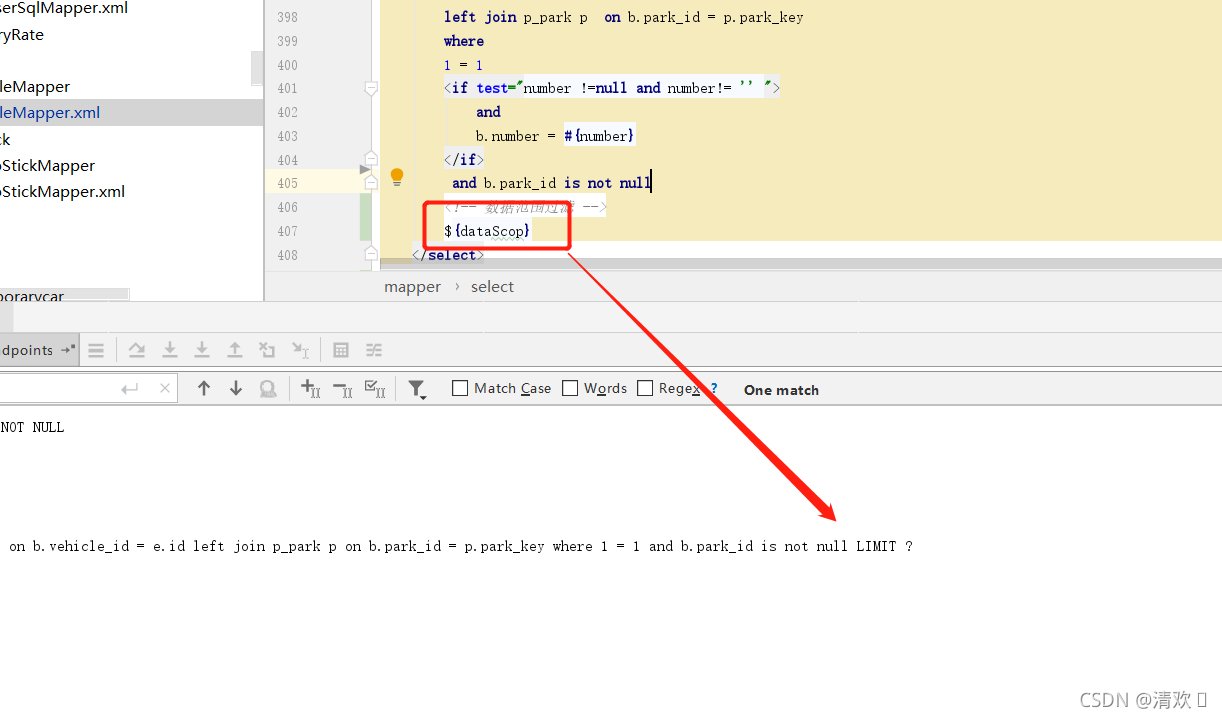Click the 'mapper' breadcrumb
Screen dimensions: 1222x718
pyautogui.click(x=412, y=287)
